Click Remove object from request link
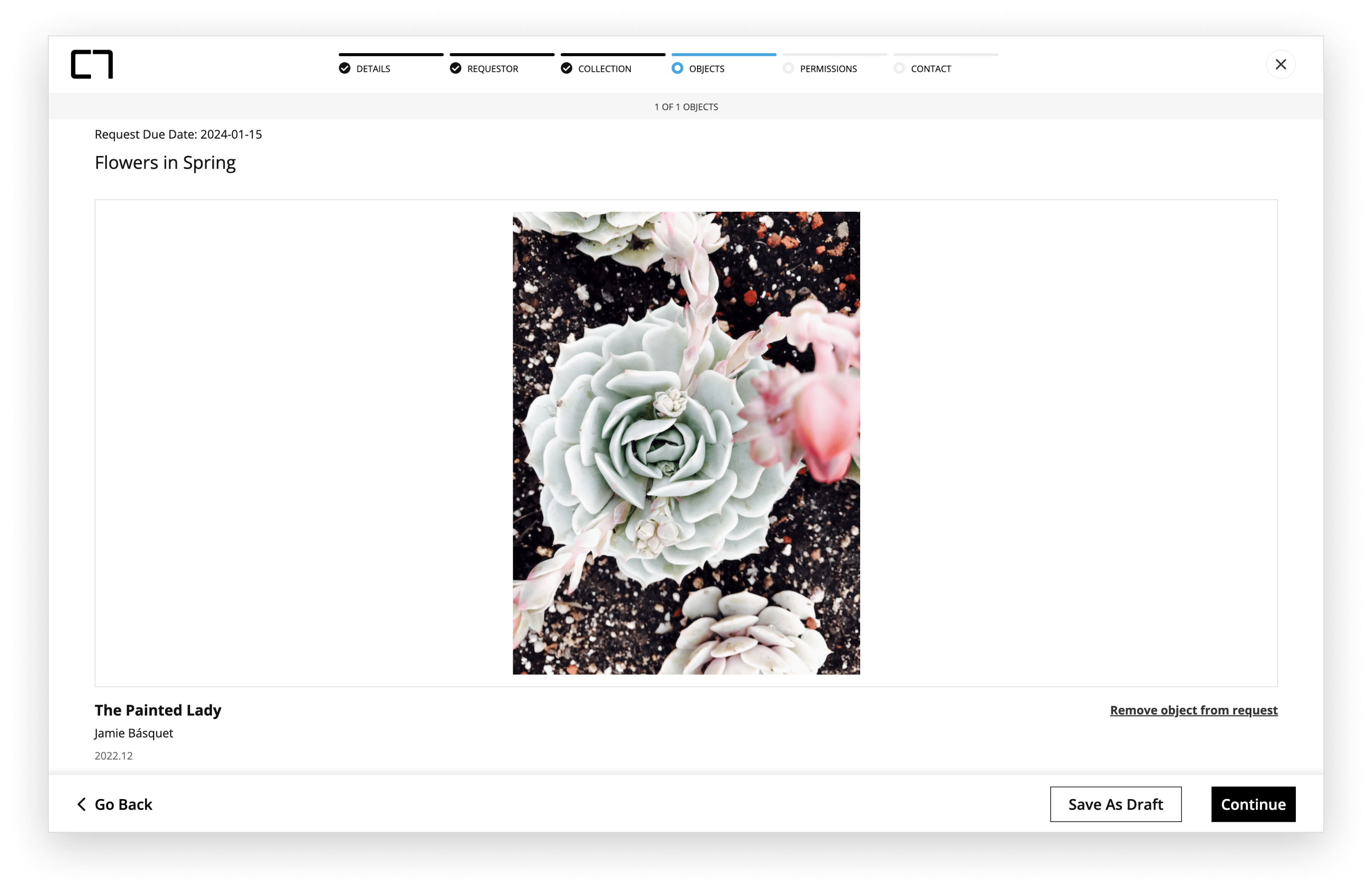This screenshot has width=1372, height=893. pyautogui.click(x=1193, y=711)
